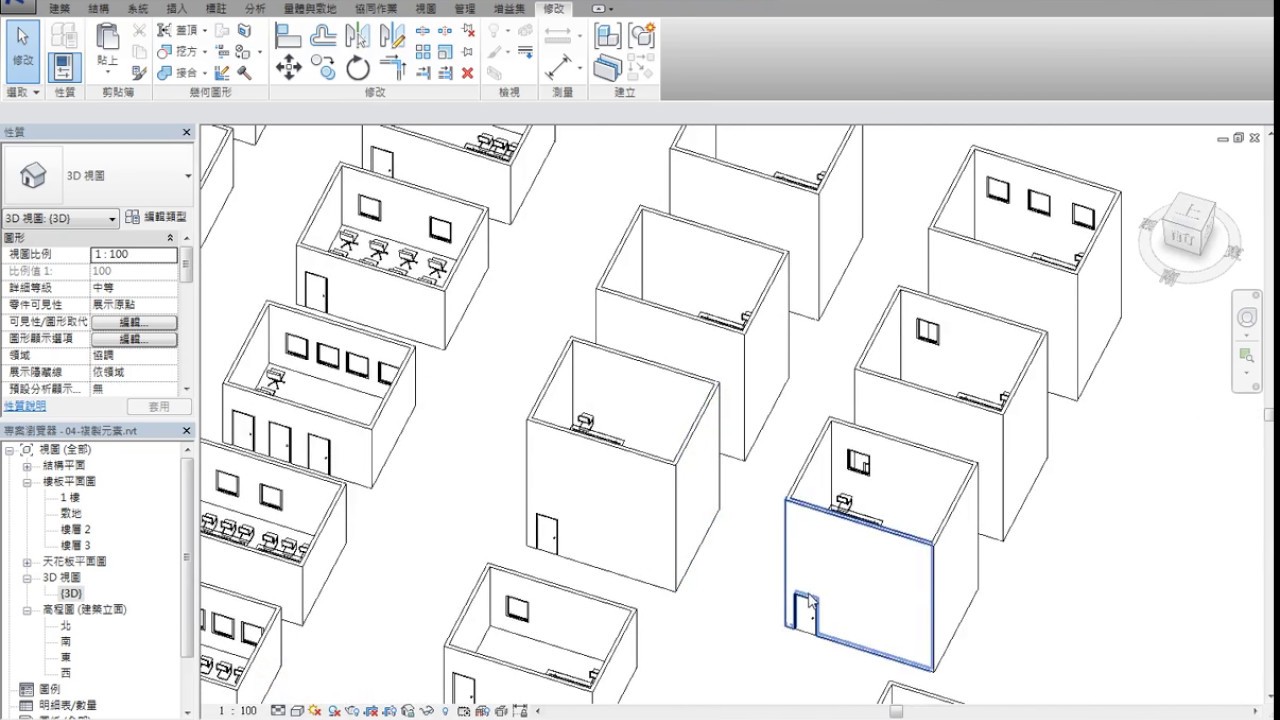The image size is (1280, 720).
Task: Expand the 結構平面 tree node
Action: coord(27,466)
